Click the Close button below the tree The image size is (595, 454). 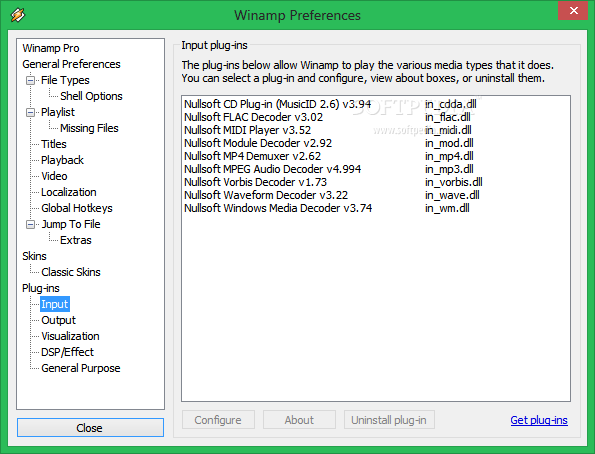click(x=90, y=428)
